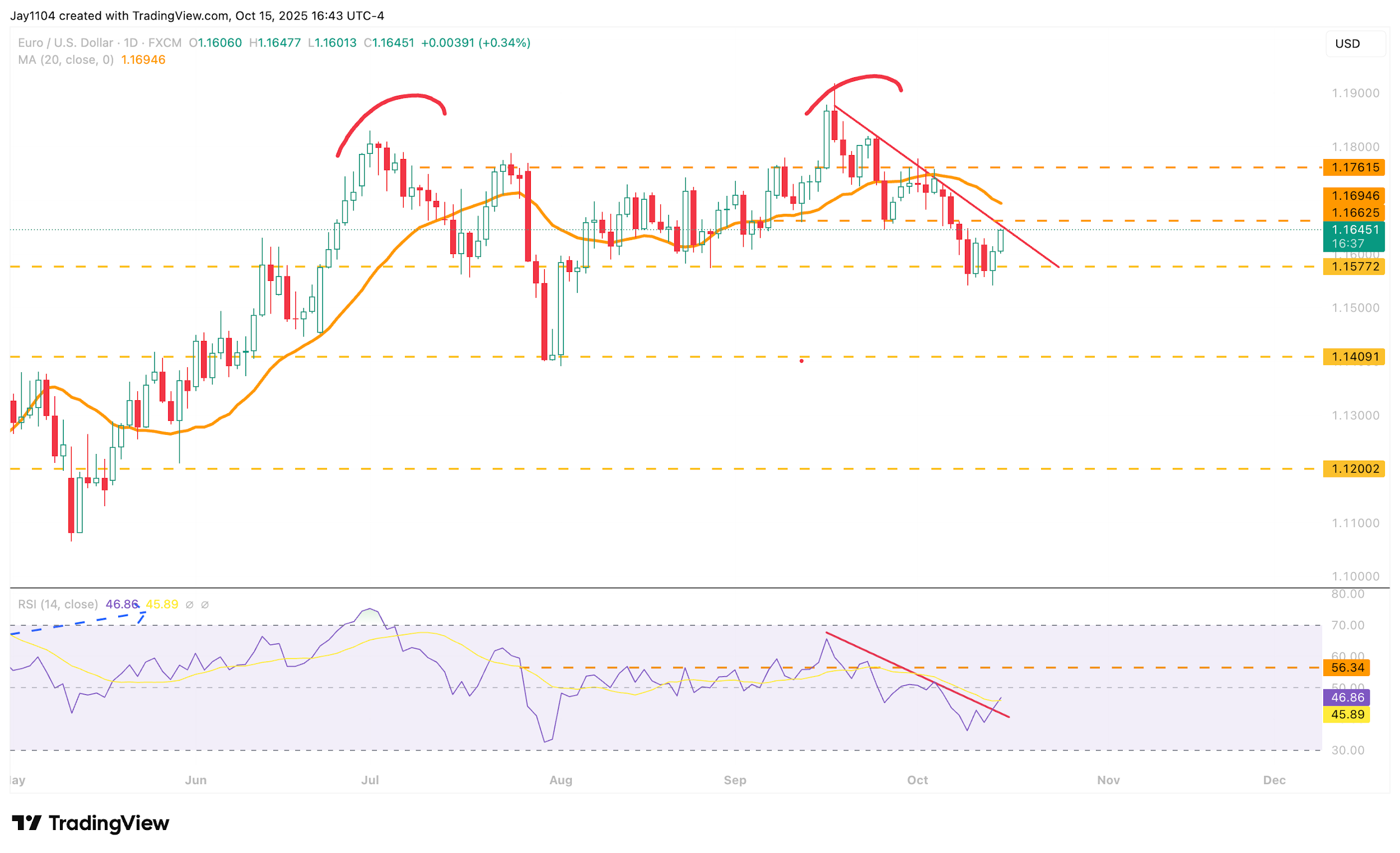Click the 1.17615 resistance price label
1400x853 pixels.
(x=1355, y=167)
